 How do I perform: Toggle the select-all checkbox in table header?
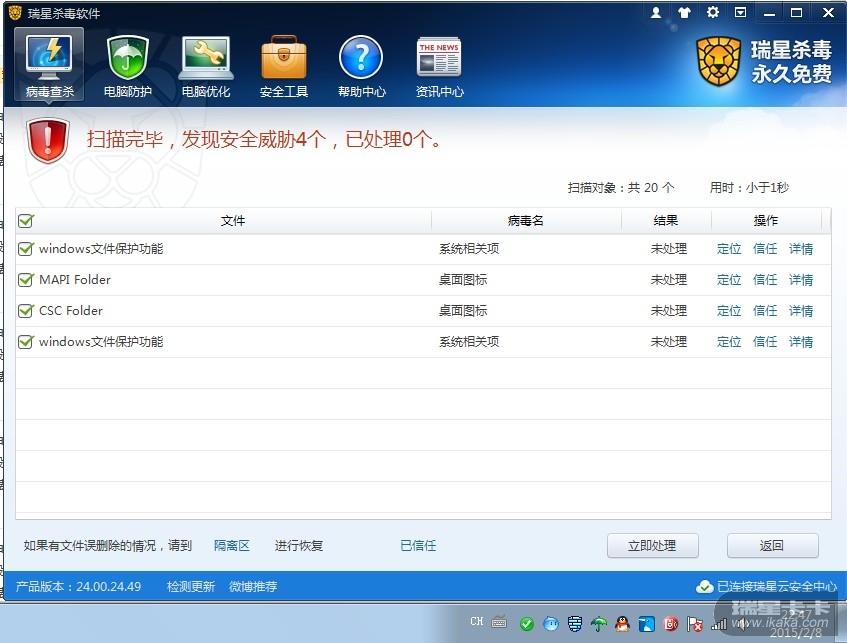(26, 221)
